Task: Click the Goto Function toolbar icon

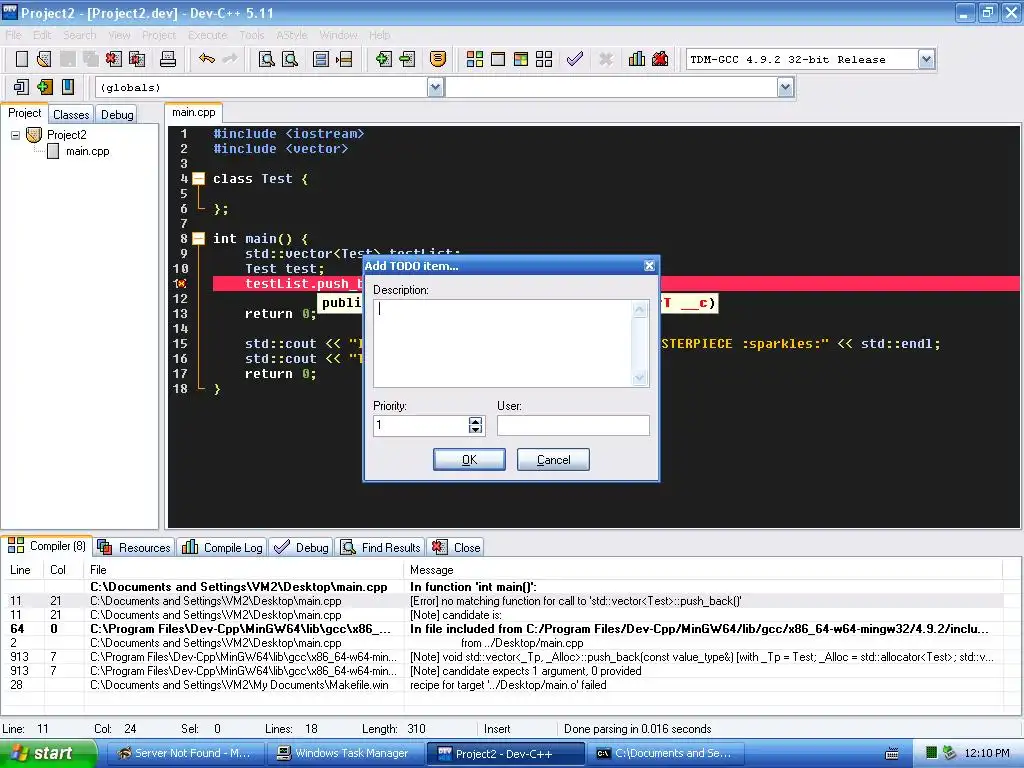Action: click(321, 59)
